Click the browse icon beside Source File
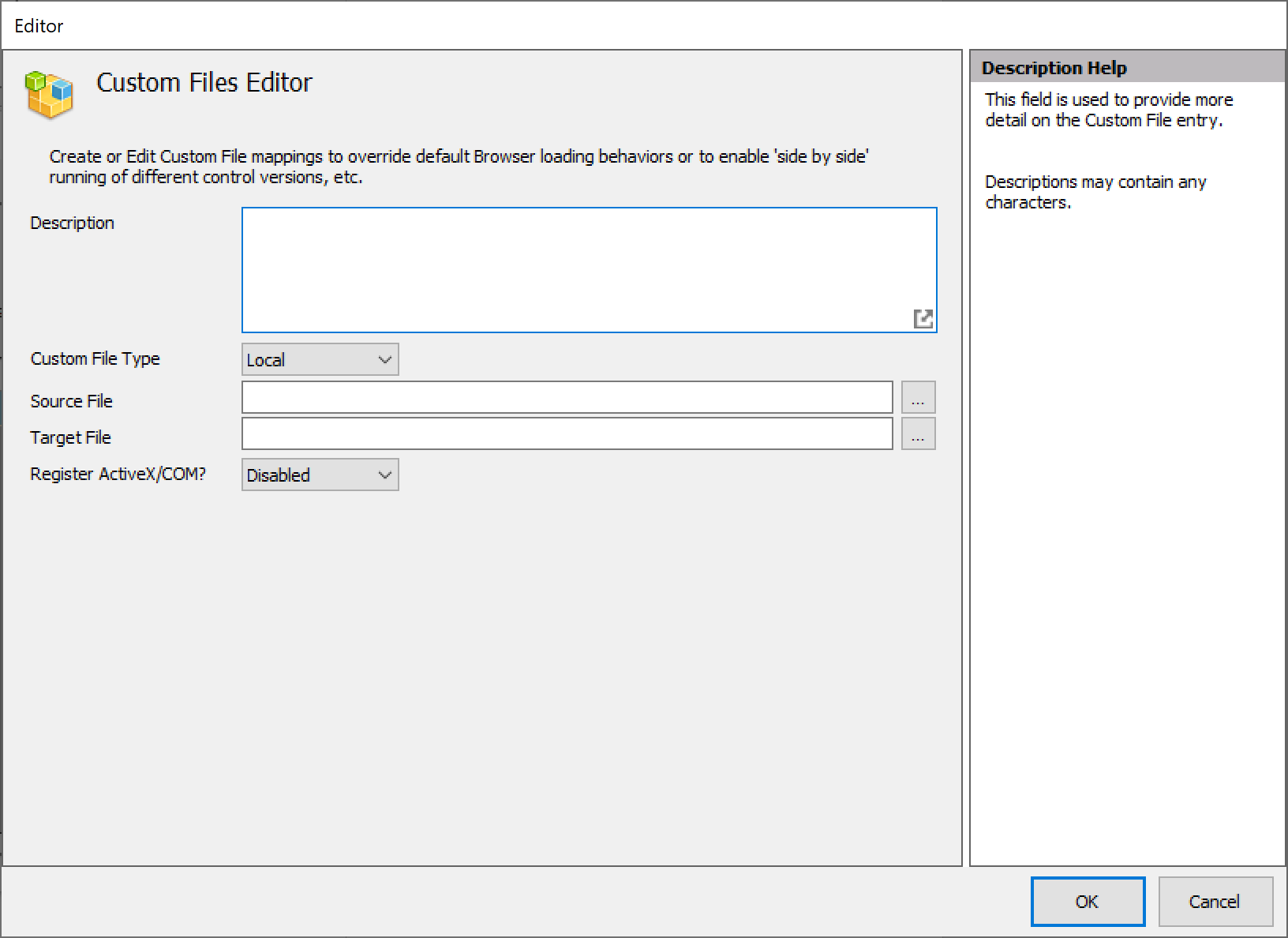The image size is (1288, 938). click(x=918, y=397)
